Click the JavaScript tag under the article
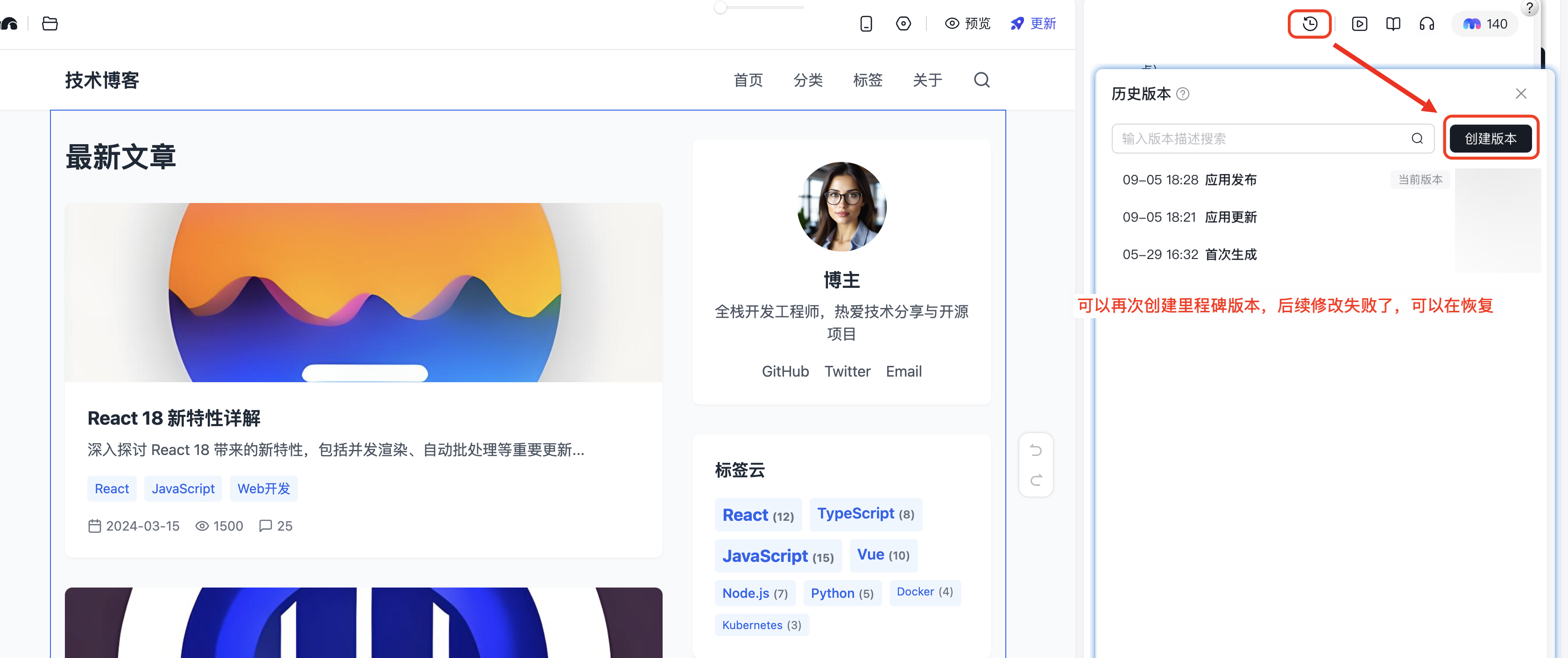 (x=183, y=489)
